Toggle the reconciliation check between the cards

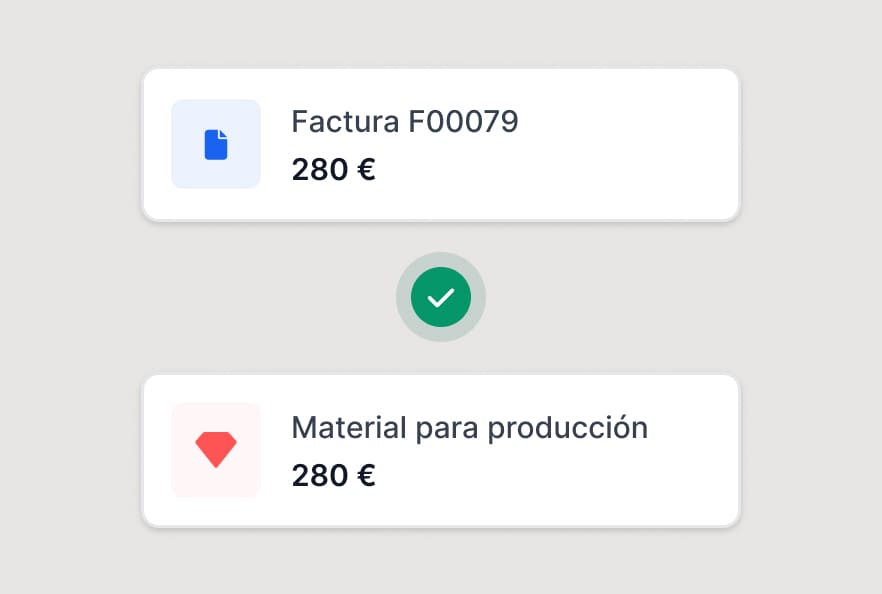tap(440, 297)
